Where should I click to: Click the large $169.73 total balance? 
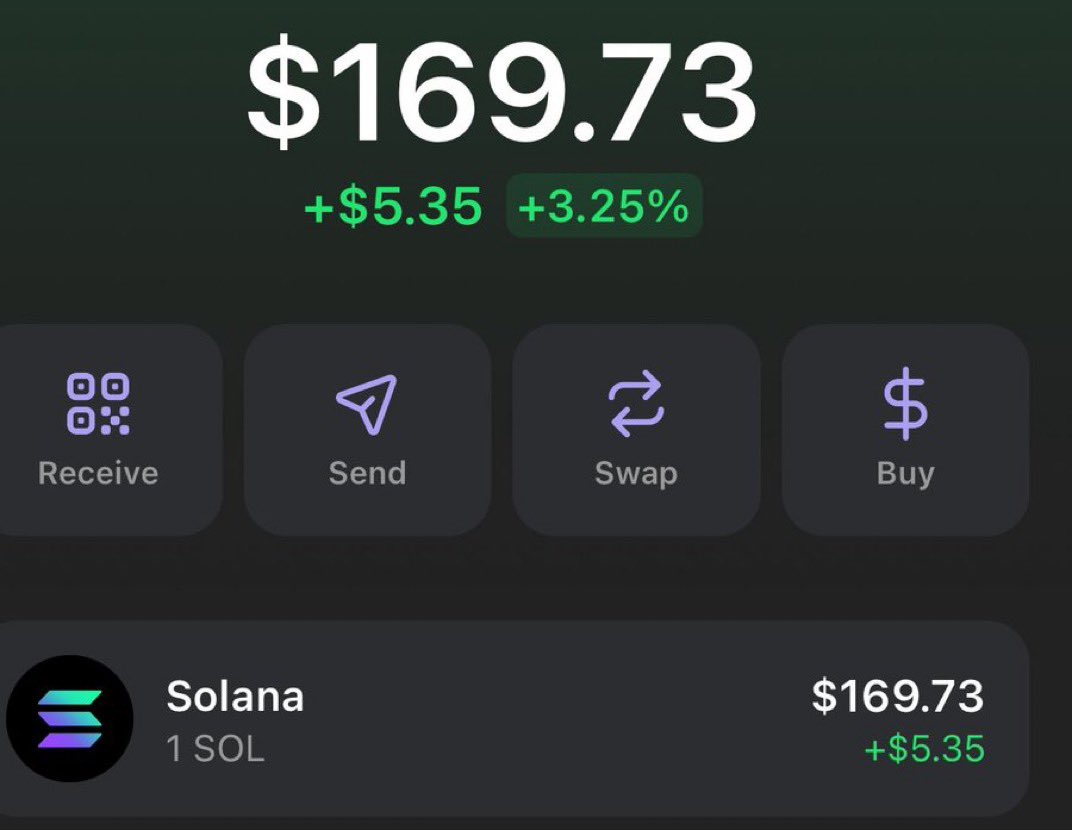(502, 92)
